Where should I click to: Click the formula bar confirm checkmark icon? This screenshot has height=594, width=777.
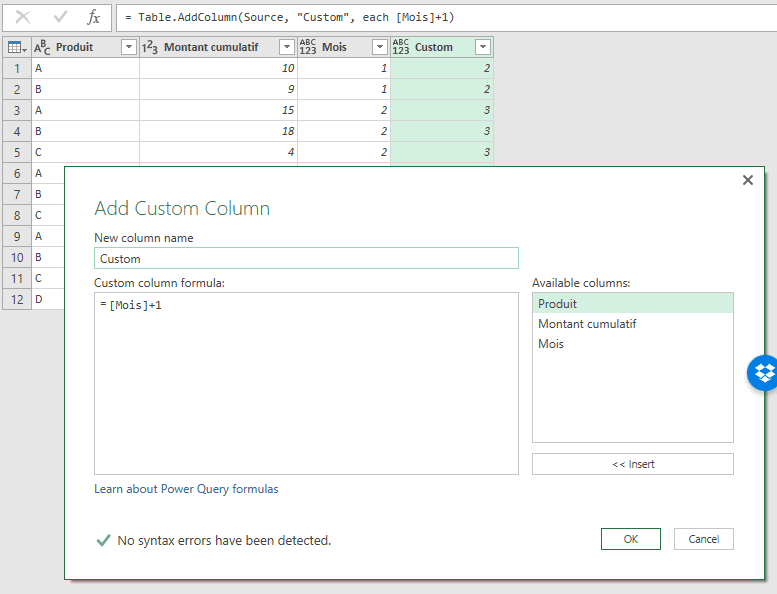pos(60,17)
